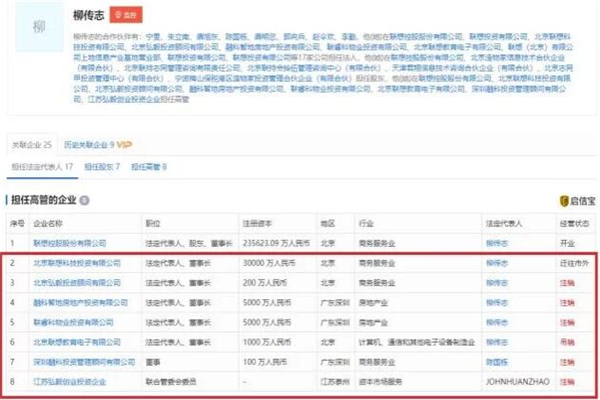
Task: Click the red 吊销 status in row 6
Action: pos(567,342)
